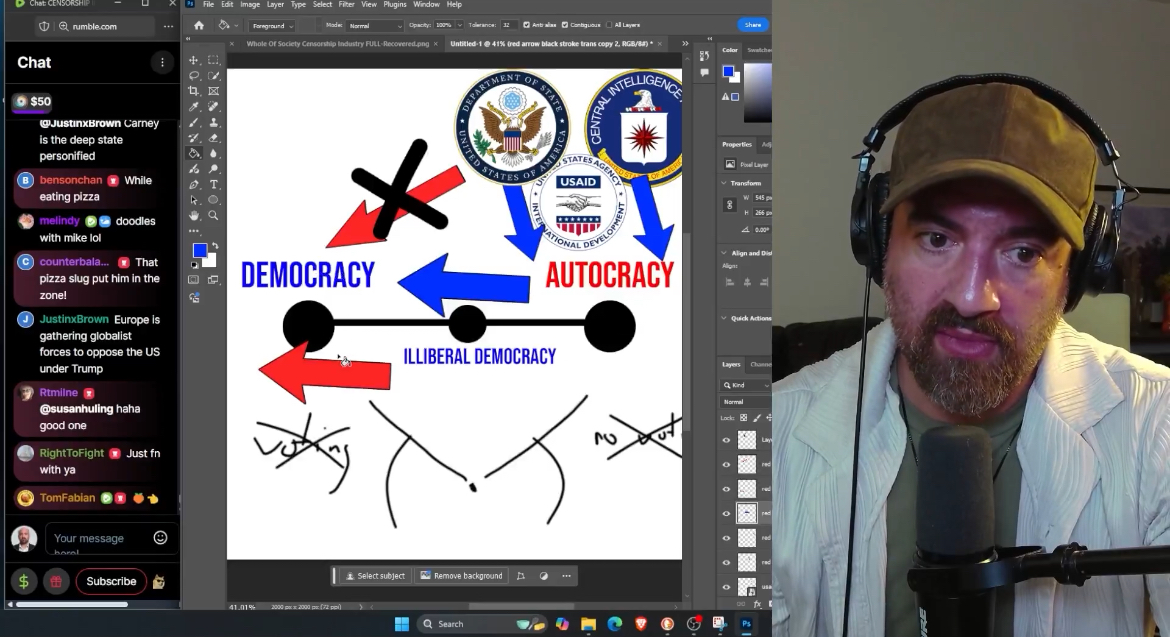Select the Frame tool

click(x=213, y=91)
